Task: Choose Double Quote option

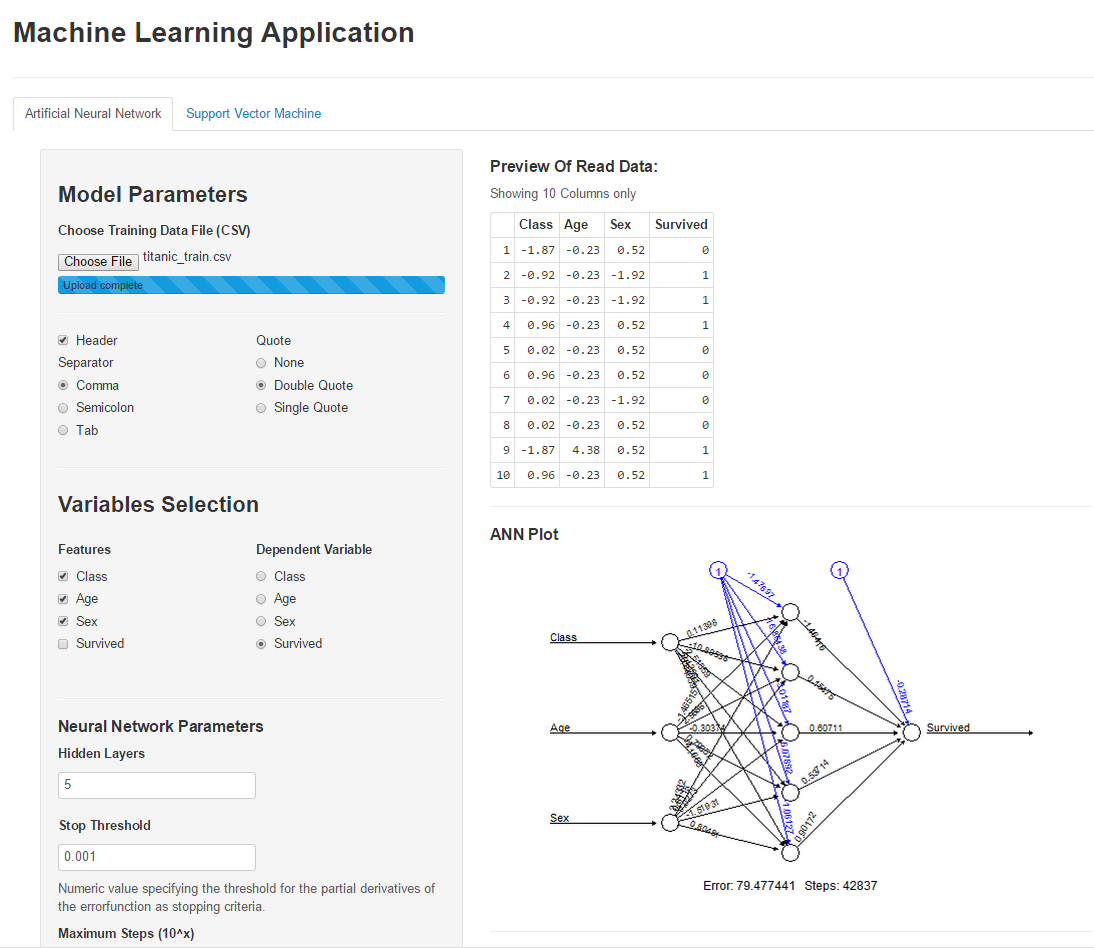Action: (x=261, y=385)
